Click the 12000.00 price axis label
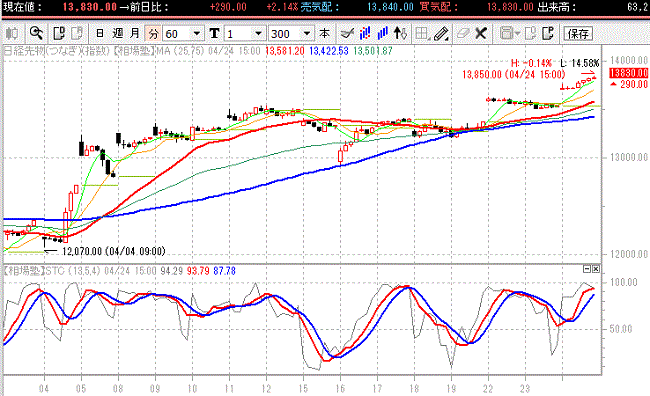Image resolution: width=650 pixels, height=396 pixels. pos(628,254)
